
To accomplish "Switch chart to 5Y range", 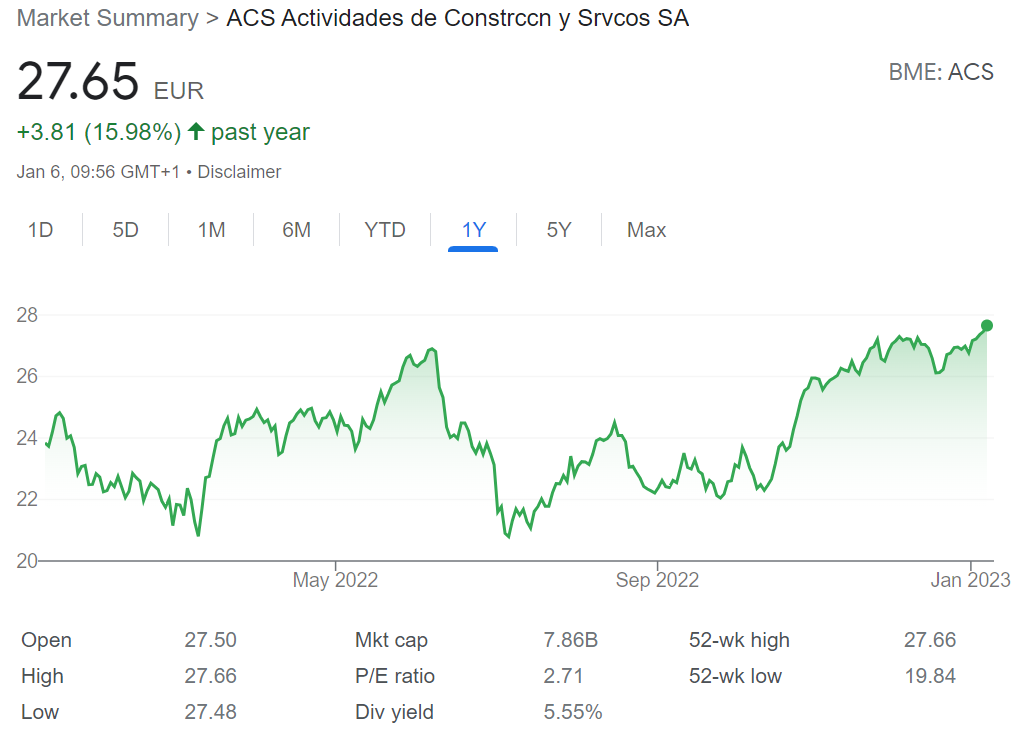I will point(559,230).
